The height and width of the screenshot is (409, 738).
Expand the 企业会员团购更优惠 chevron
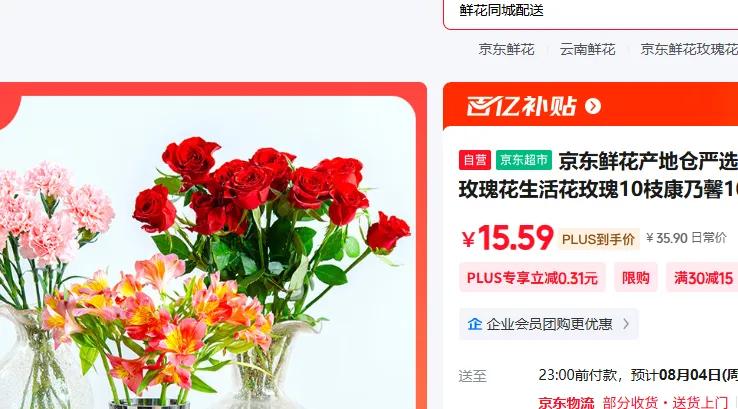pyautogui.click(x=626, y=324)
